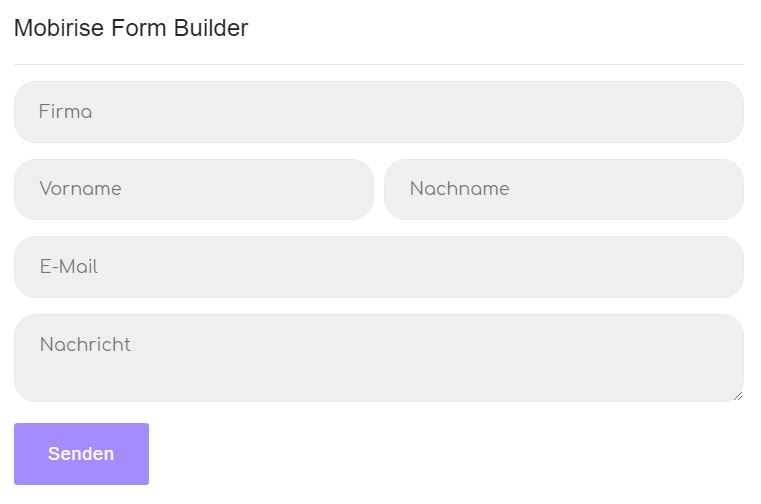
Task: Focus the Vorname text field
Action: [193, 189]
